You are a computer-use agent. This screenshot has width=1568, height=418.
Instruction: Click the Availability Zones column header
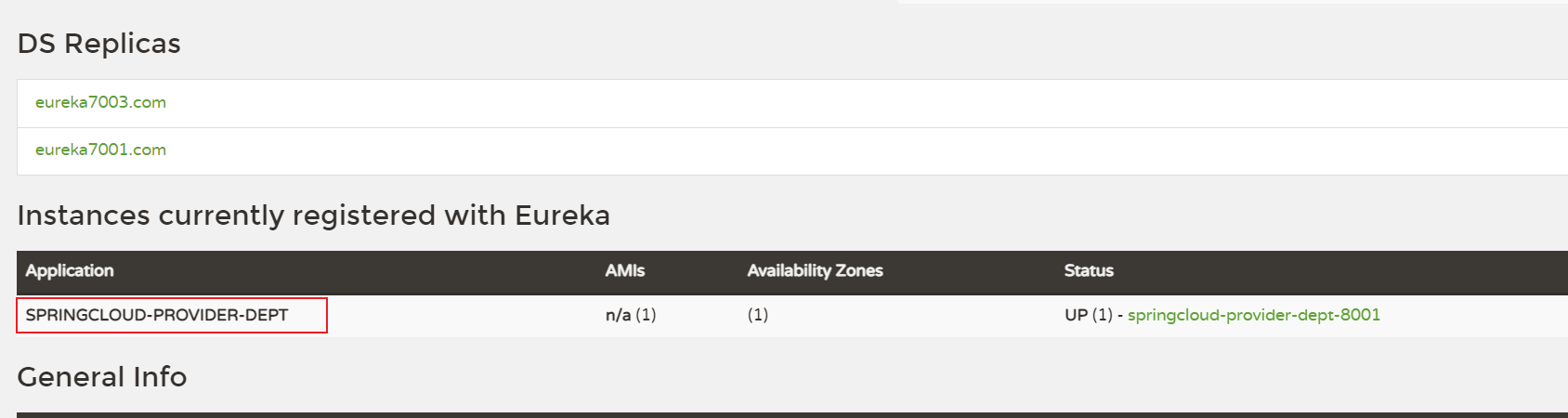pos(815,271)
